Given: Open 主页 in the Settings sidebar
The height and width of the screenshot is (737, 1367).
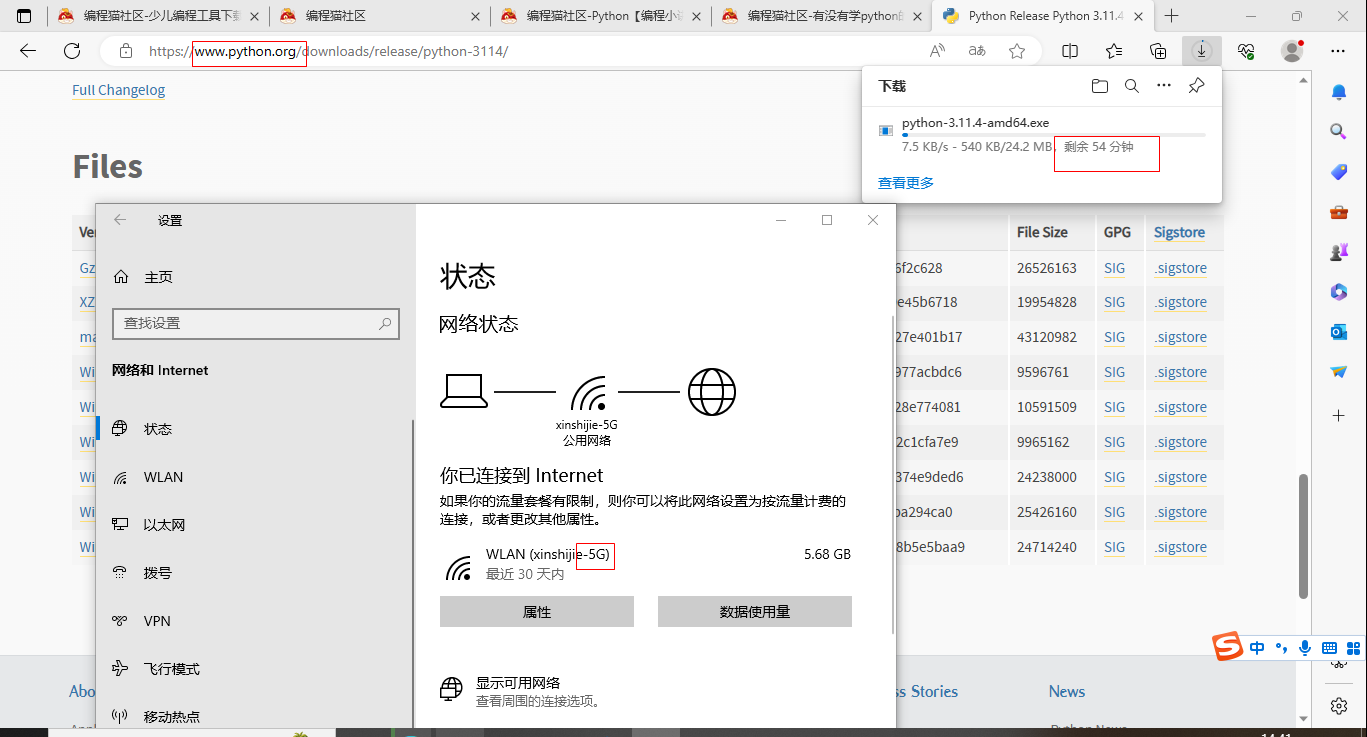Looking at the screenshot, I should (256, 277).
